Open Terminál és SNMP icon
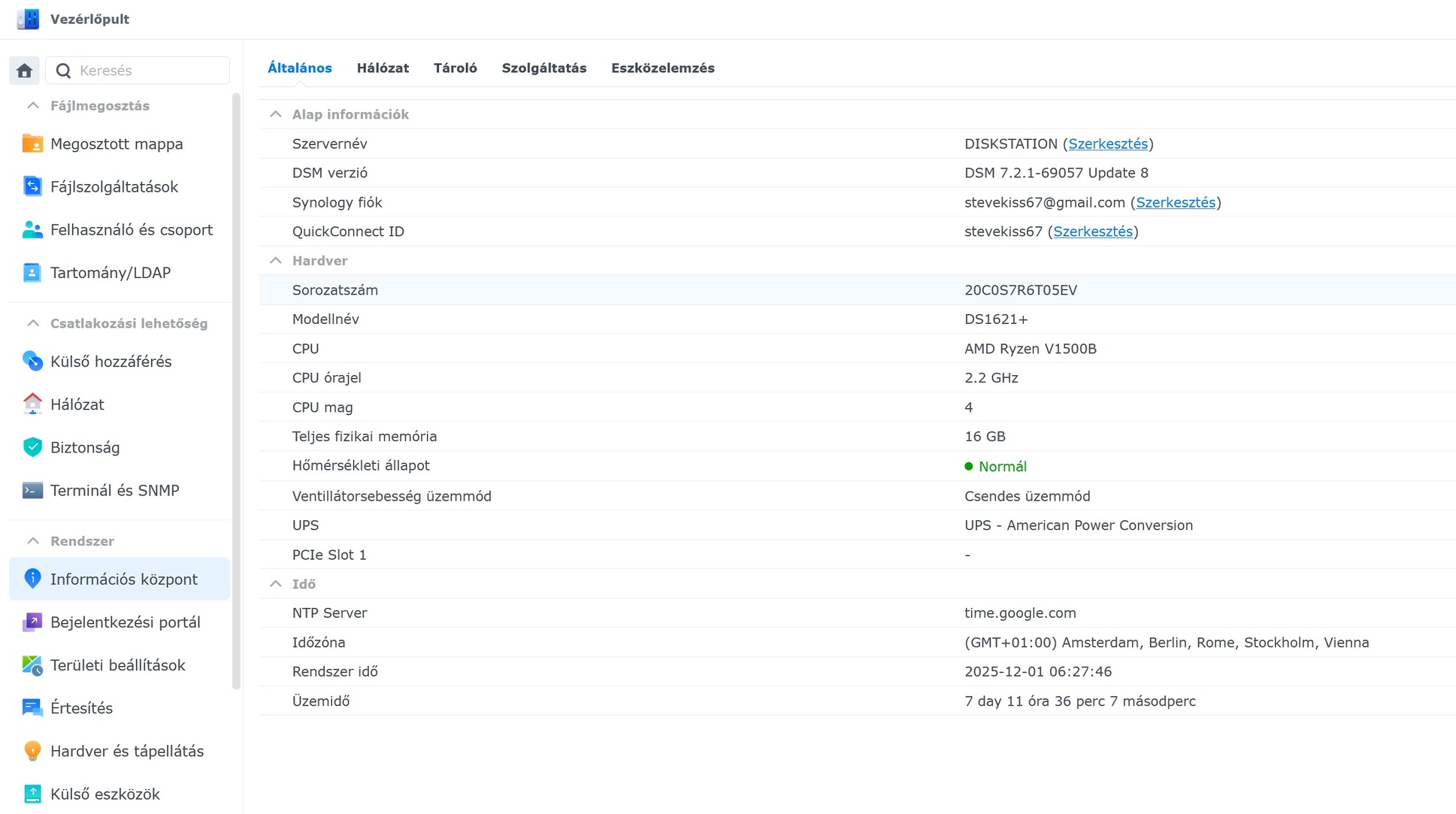The width and height of the screenshot is (1456, 814). [32, 490]
